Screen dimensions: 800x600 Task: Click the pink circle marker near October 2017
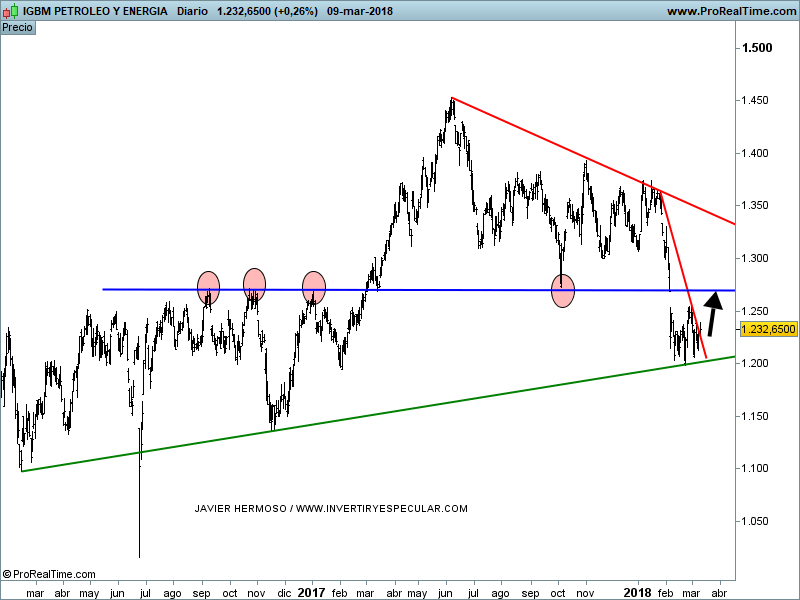point(563,291)
